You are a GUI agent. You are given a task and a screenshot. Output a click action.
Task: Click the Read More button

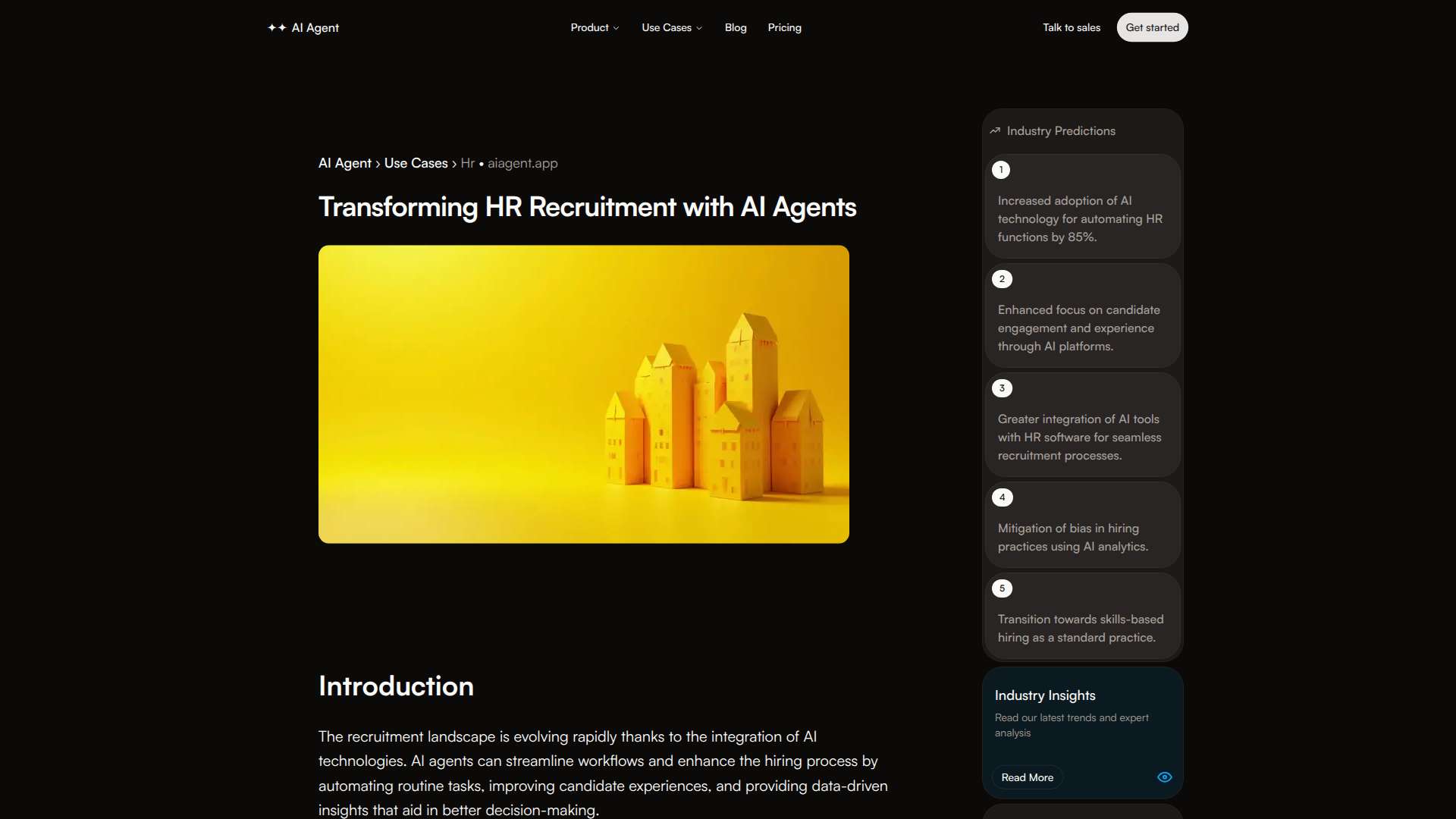pos(1027,777)
